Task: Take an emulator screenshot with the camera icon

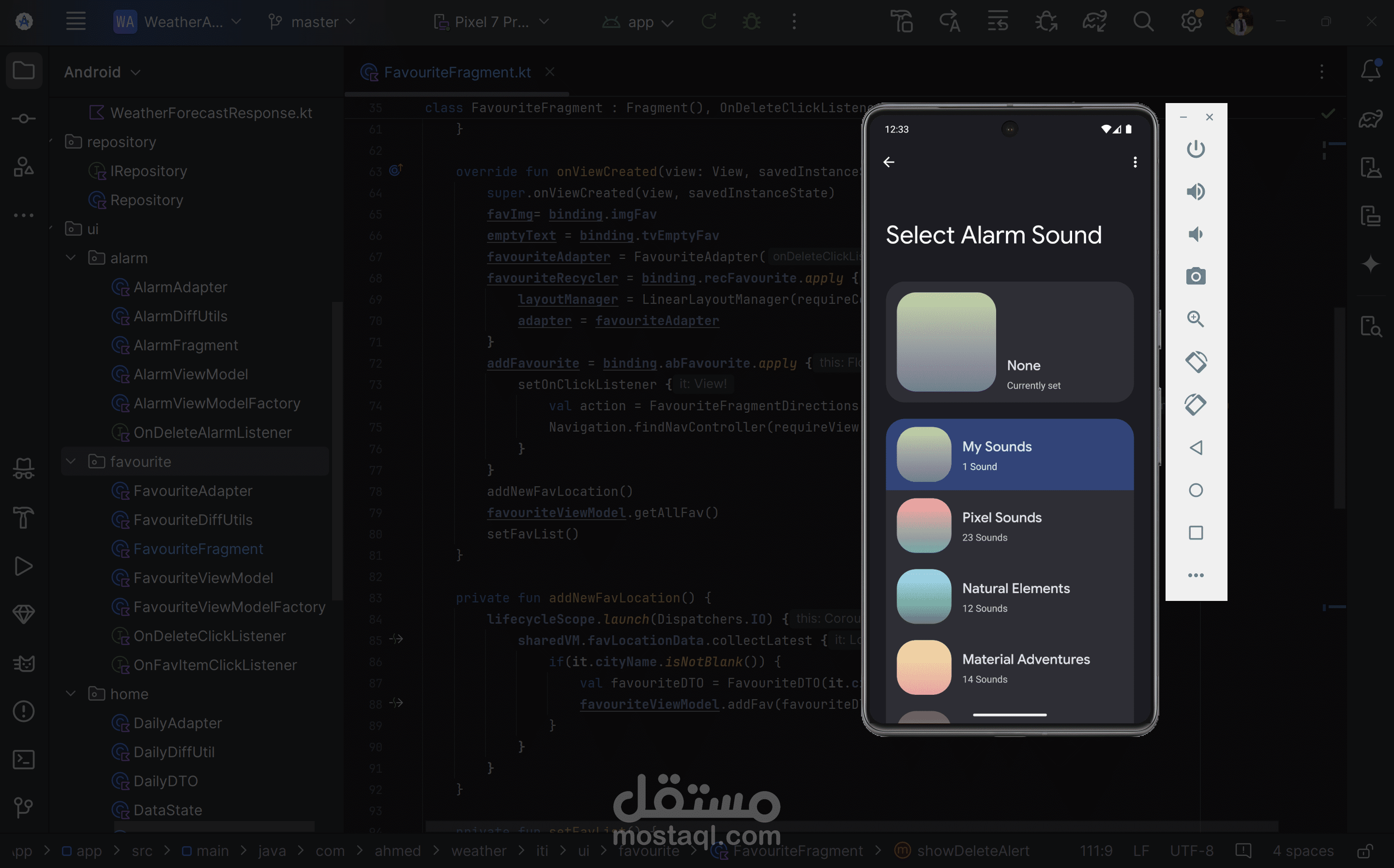Action: 1196,277
